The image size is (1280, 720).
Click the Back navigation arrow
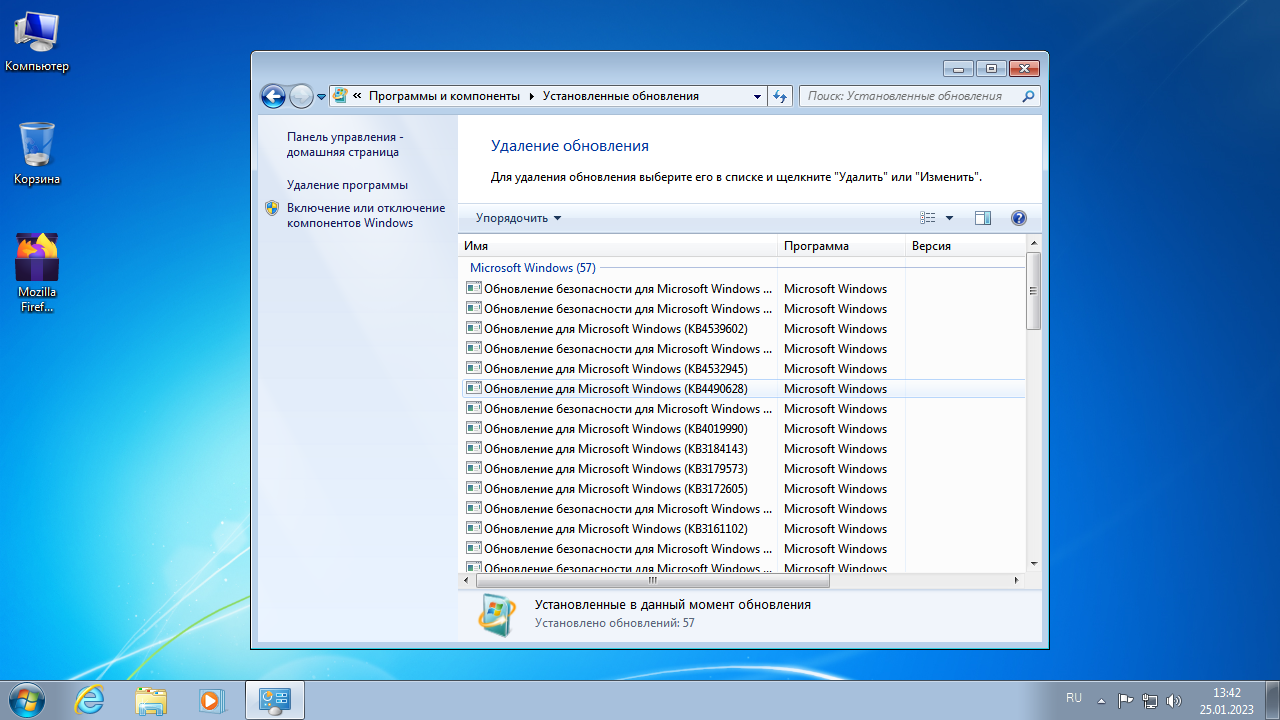tap(273, 96)
